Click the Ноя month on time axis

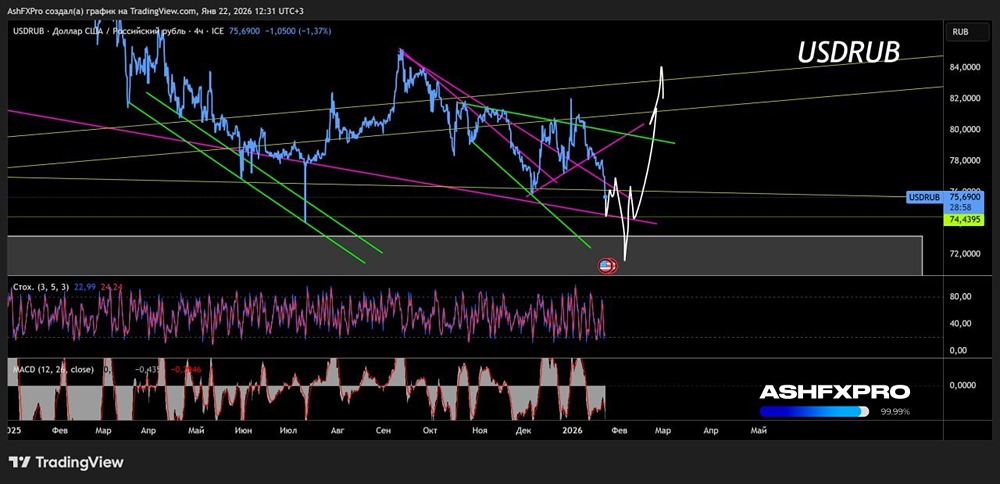coord(479,431)
